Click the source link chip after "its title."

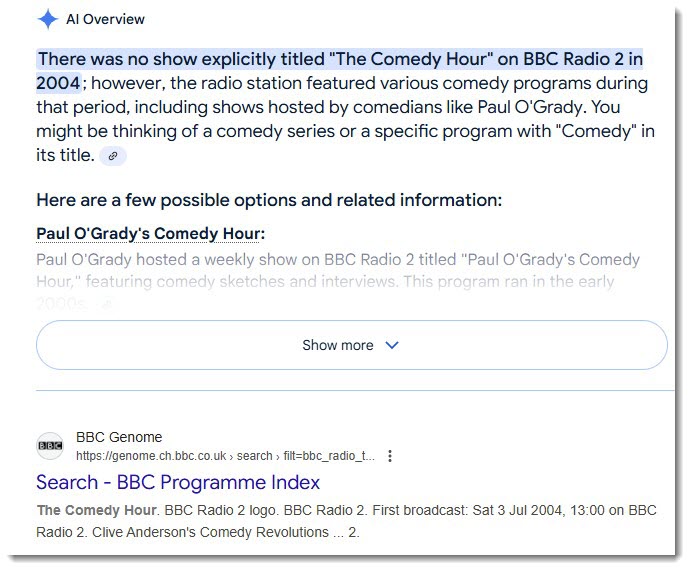coord(114,155)
